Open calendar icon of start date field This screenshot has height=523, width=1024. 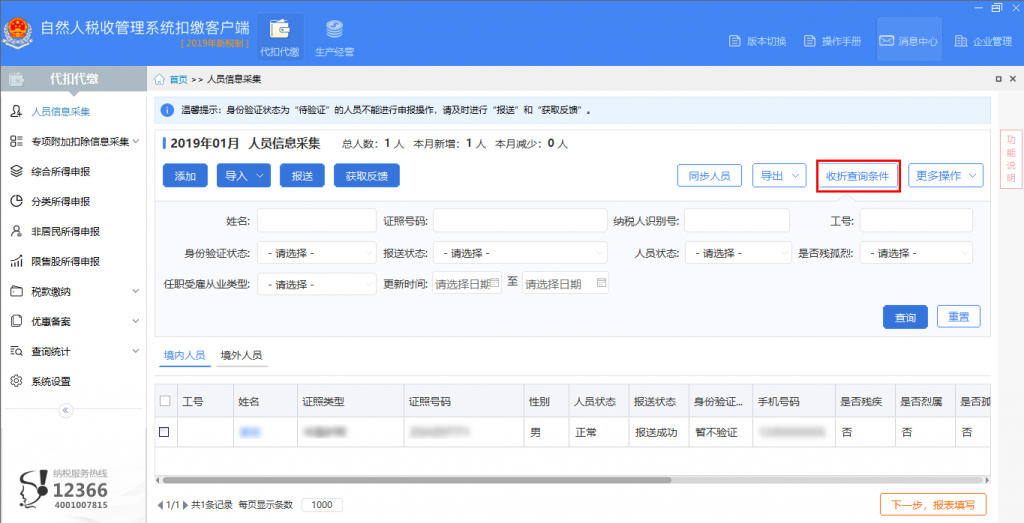[494, 283]
